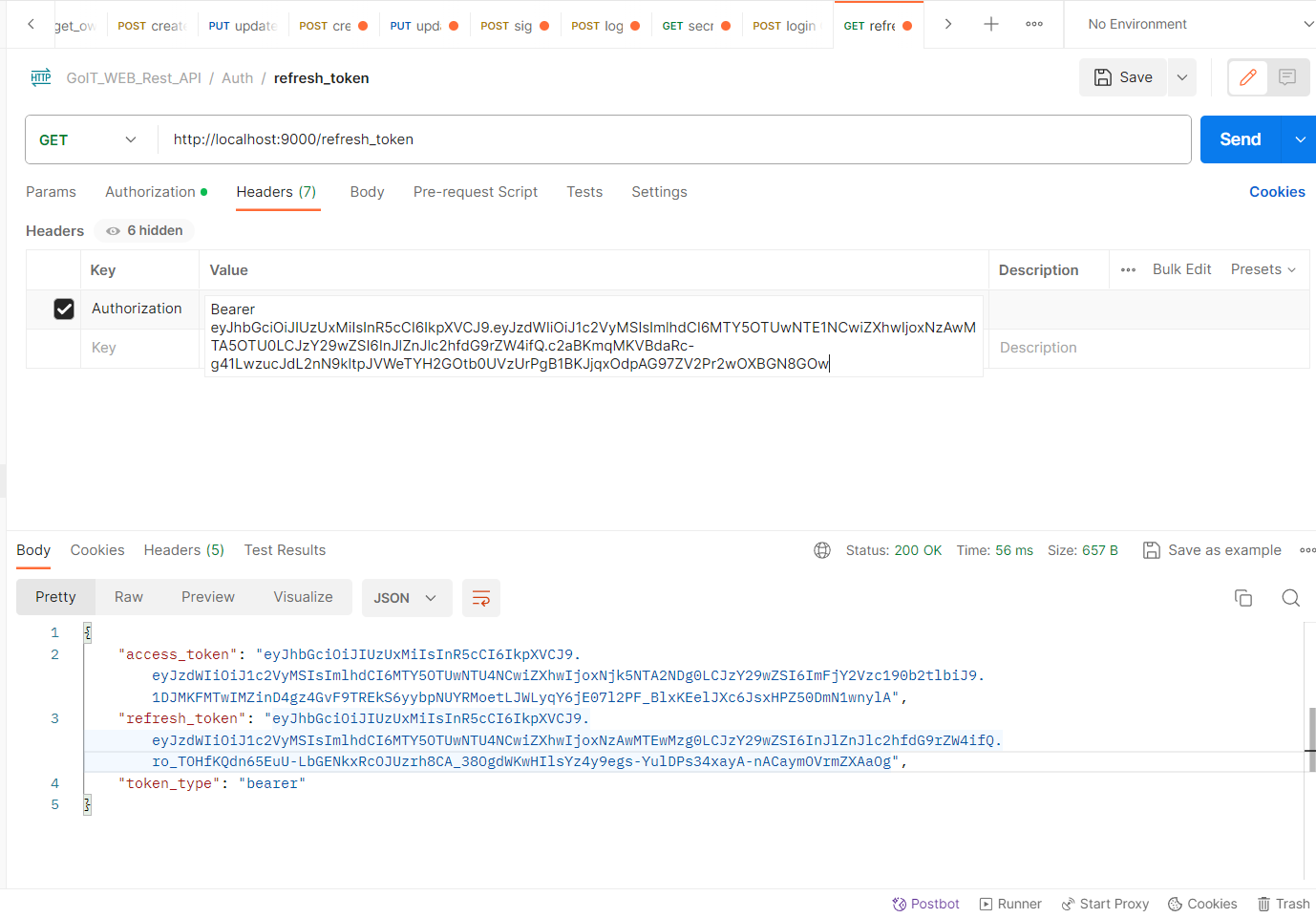The height and width of the screenshot is (918, 1316).
Task: Switch to edit mode pencil icon
Action: [x=1248, y=77]
